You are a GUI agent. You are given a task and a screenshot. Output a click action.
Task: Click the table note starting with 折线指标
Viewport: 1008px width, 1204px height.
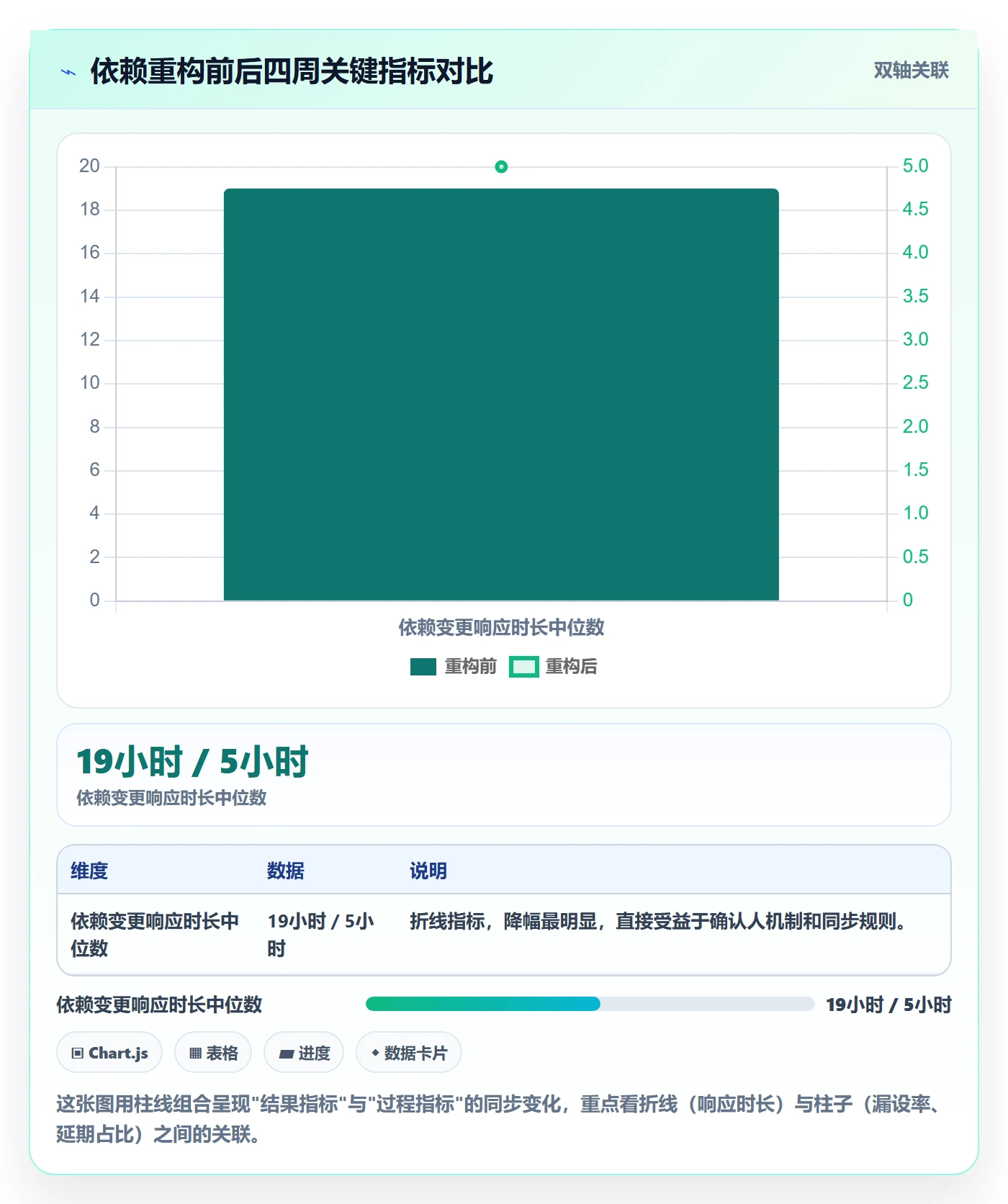[658, 921]
